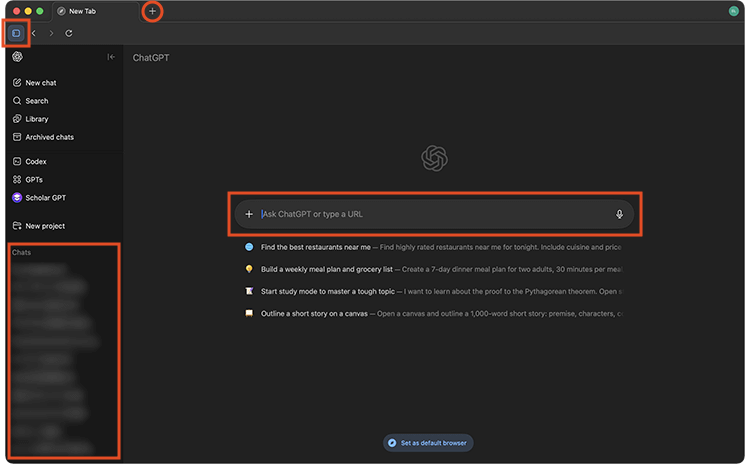Click the Ask ChatGPT or type a URL field
The height and width of the screenshot is (464, 750).
pyautogui.click(x=430, y=214)
